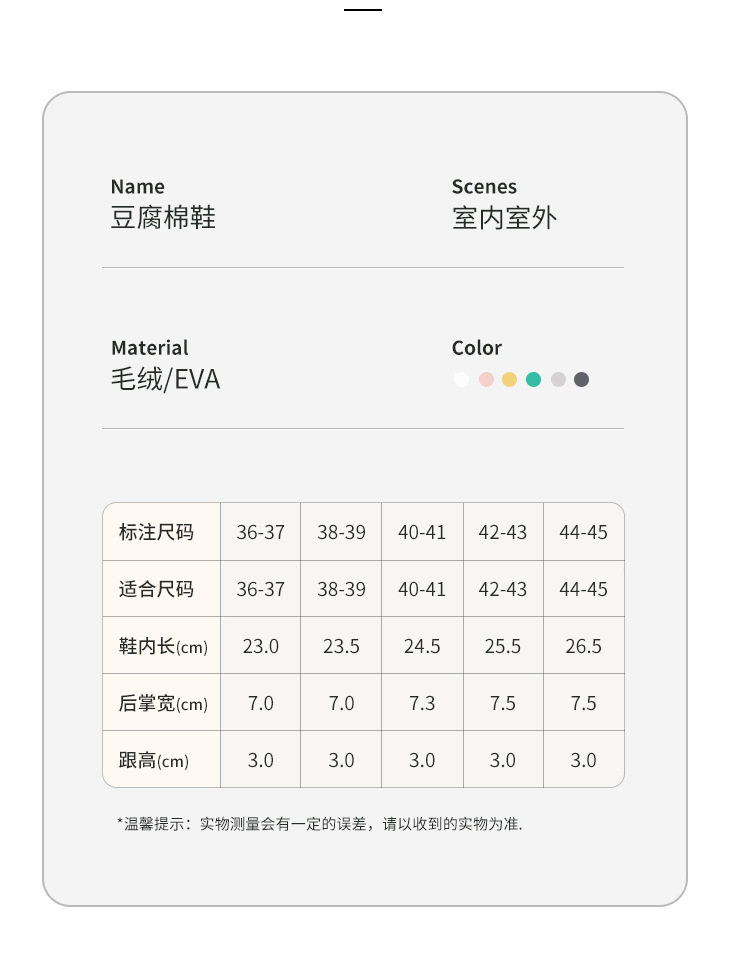Click the 鞋内长(cm) row header
Viewport: 750px width, 960px height.
[x=163, y=646]
